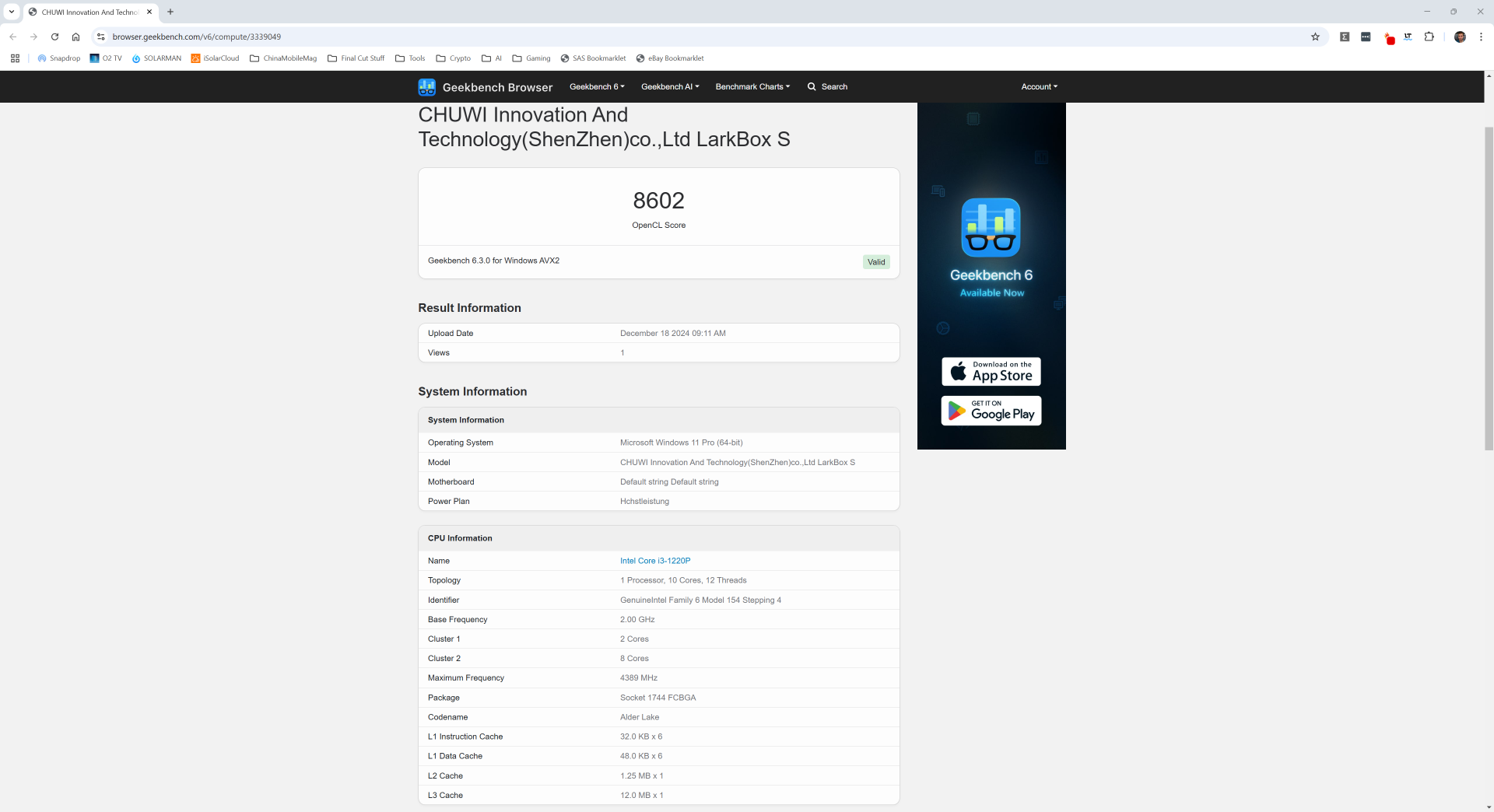Click the 2.00 GHz base frequency value
1494x812 pixels.
click(637, 620)
